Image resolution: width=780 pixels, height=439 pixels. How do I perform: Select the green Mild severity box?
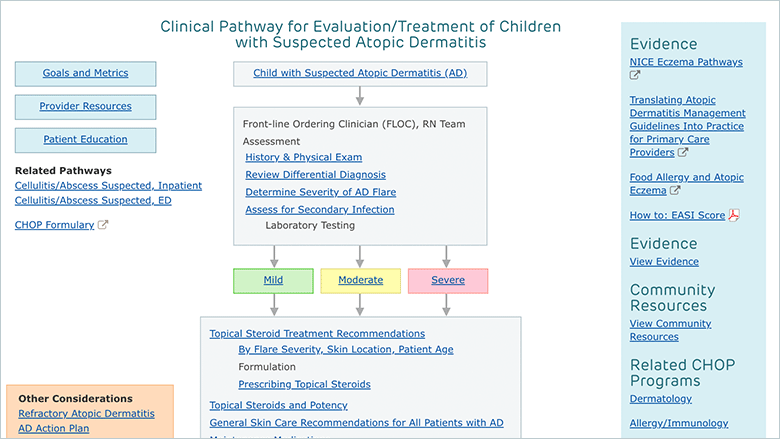pyautogui.click(x=274, y=281)
